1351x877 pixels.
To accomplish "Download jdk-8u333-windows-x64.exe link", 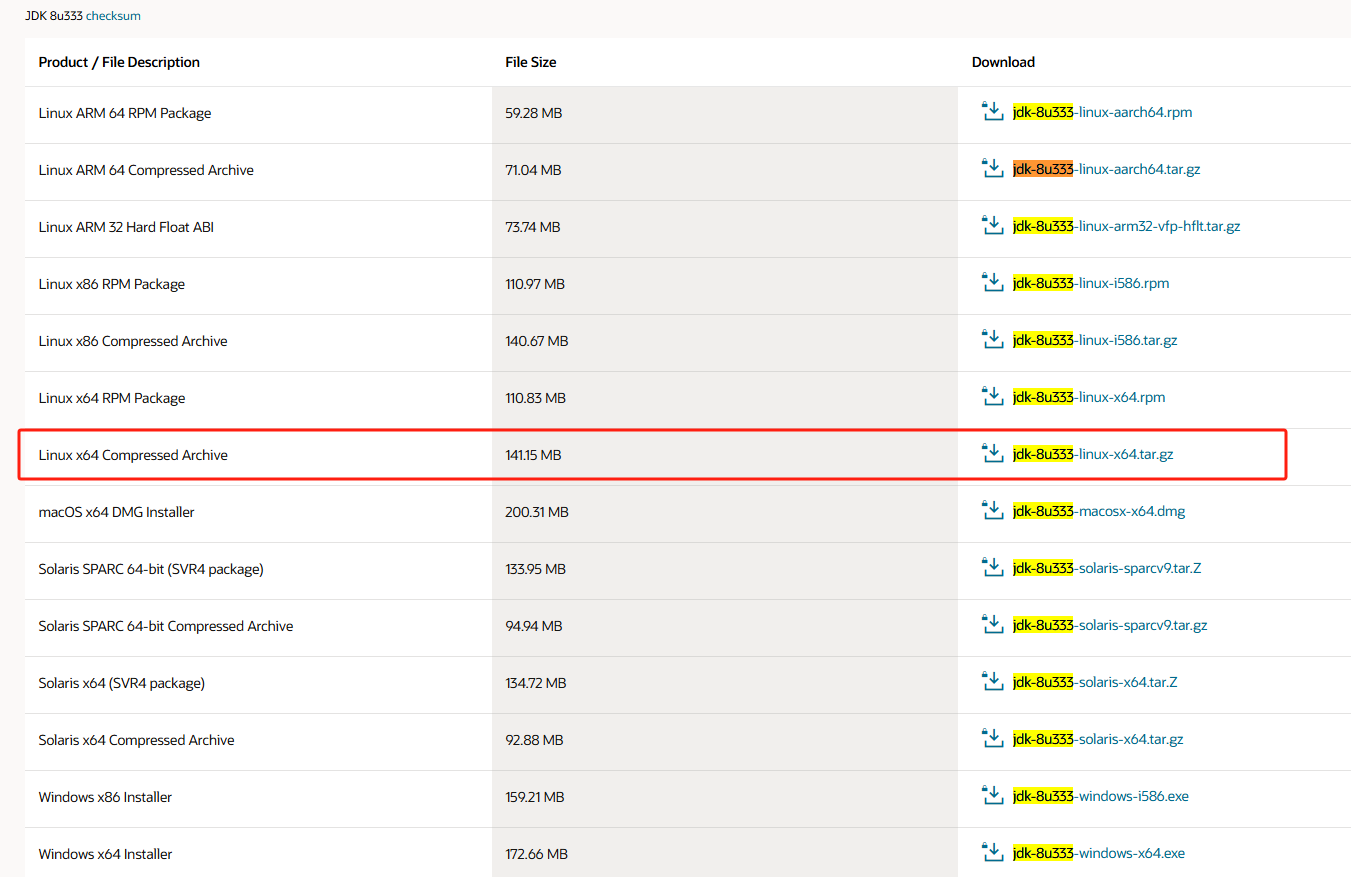I will [x=1099, y=853].
